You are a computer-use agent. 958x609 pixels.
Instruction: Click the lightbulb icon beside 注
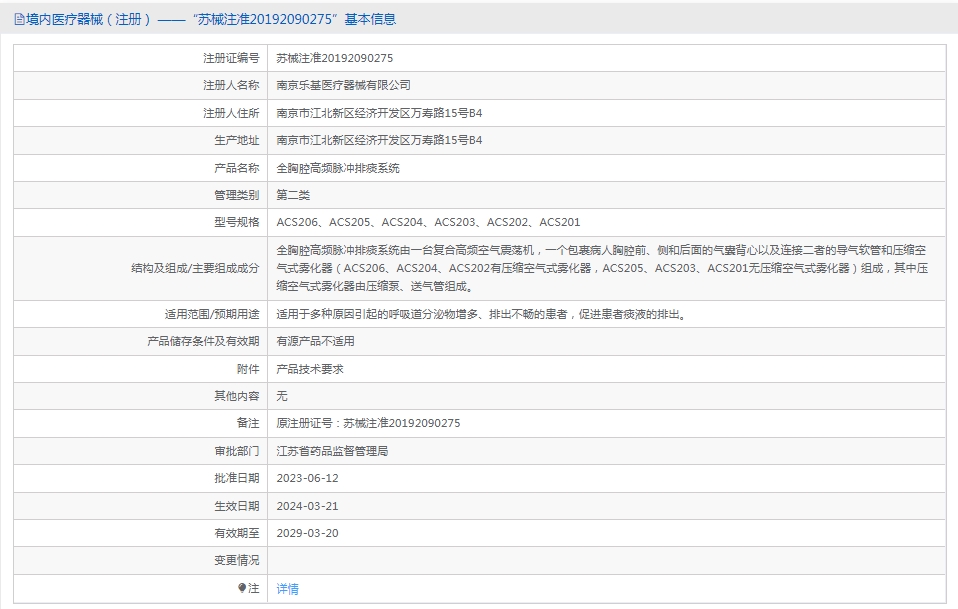(x=242, y=588)
